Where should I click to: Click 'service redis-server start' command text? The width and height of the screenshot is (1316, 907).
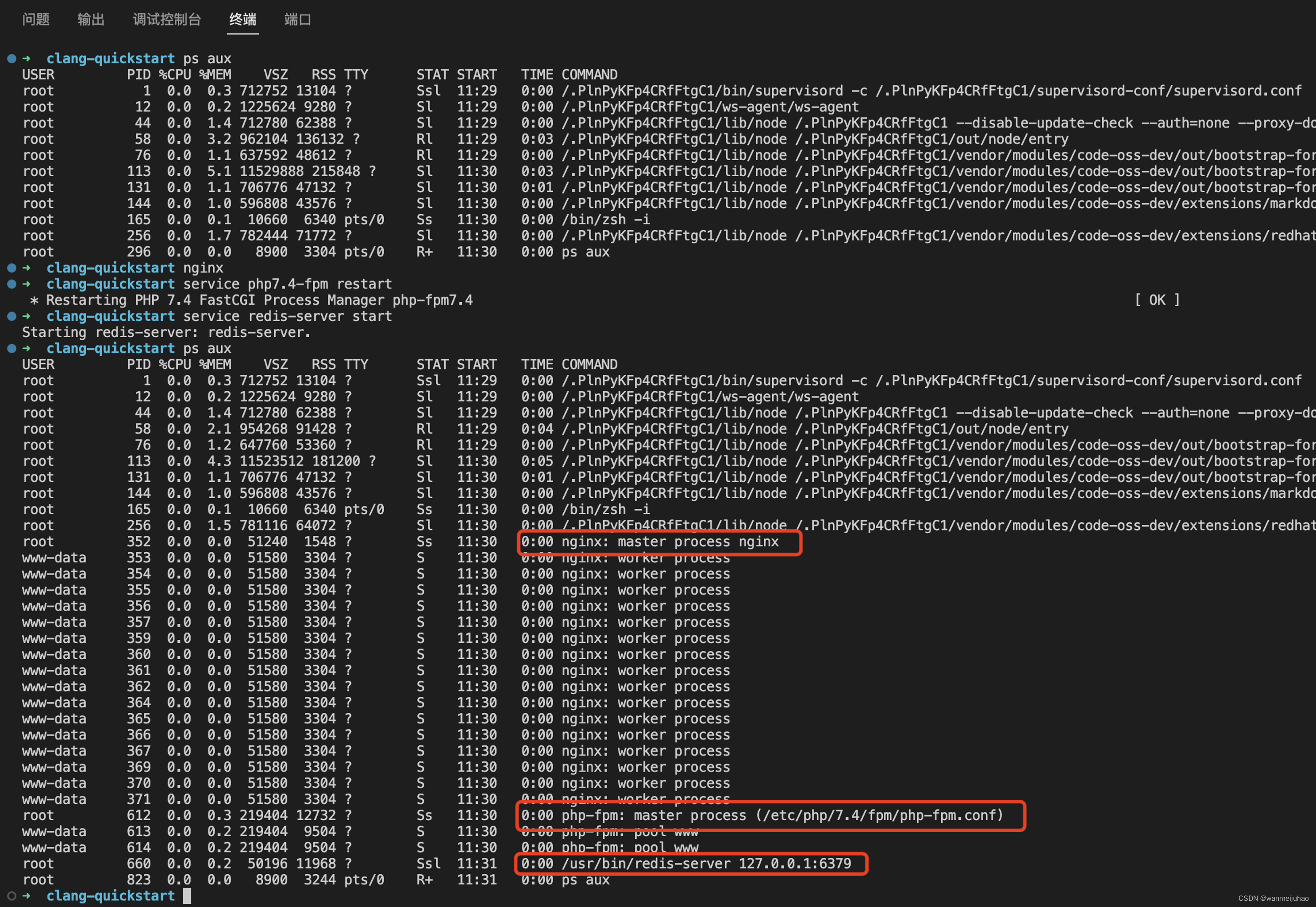[287, 316]
